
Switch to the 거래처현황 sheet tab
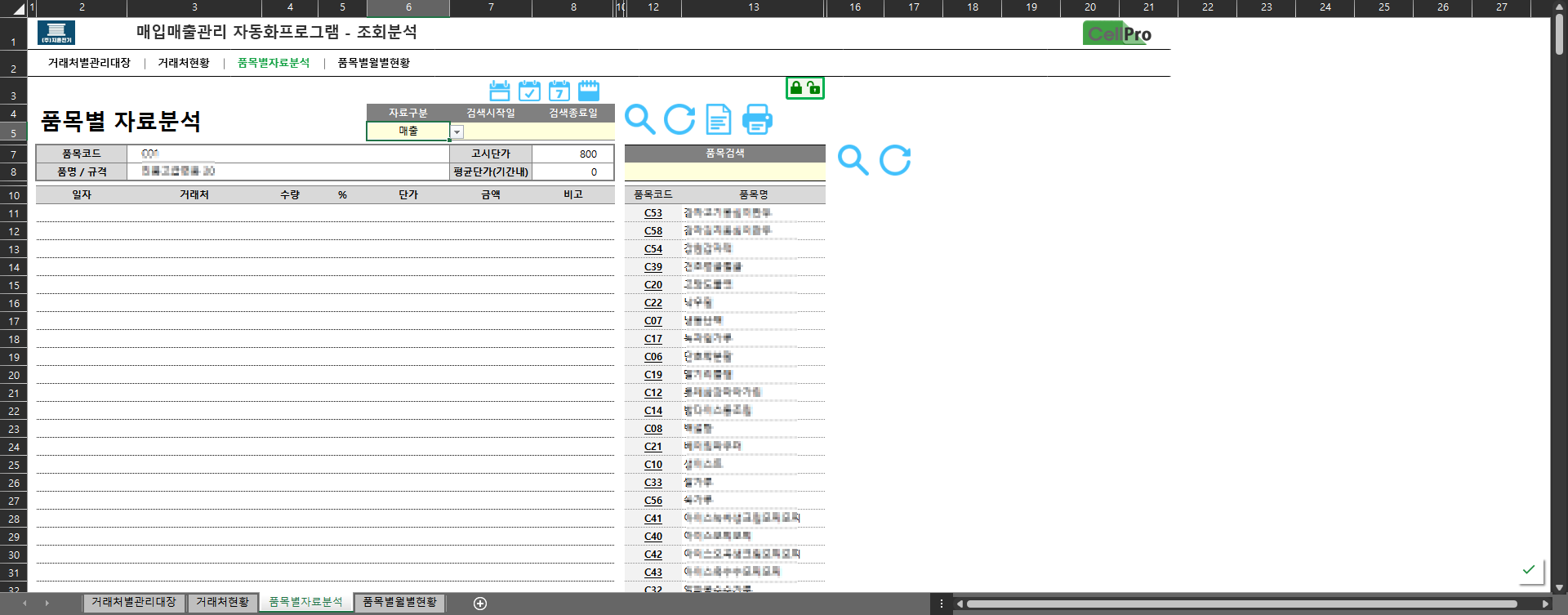(x=222, y=602)
